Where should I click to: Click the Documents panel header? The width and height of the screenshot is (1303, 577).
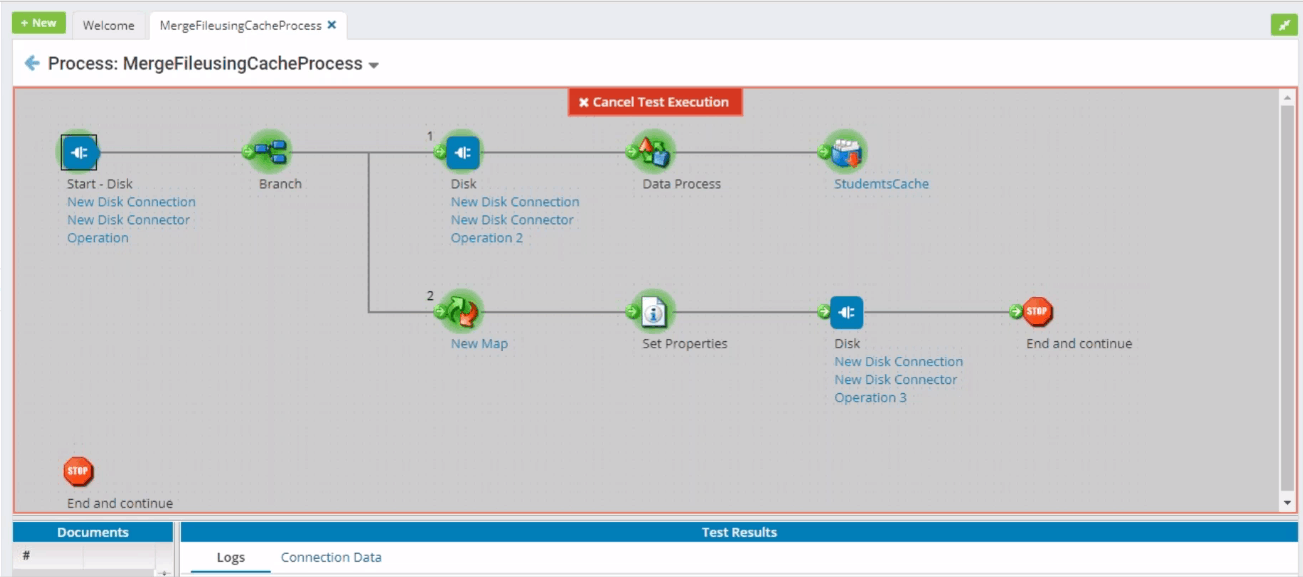coord(93,532)
